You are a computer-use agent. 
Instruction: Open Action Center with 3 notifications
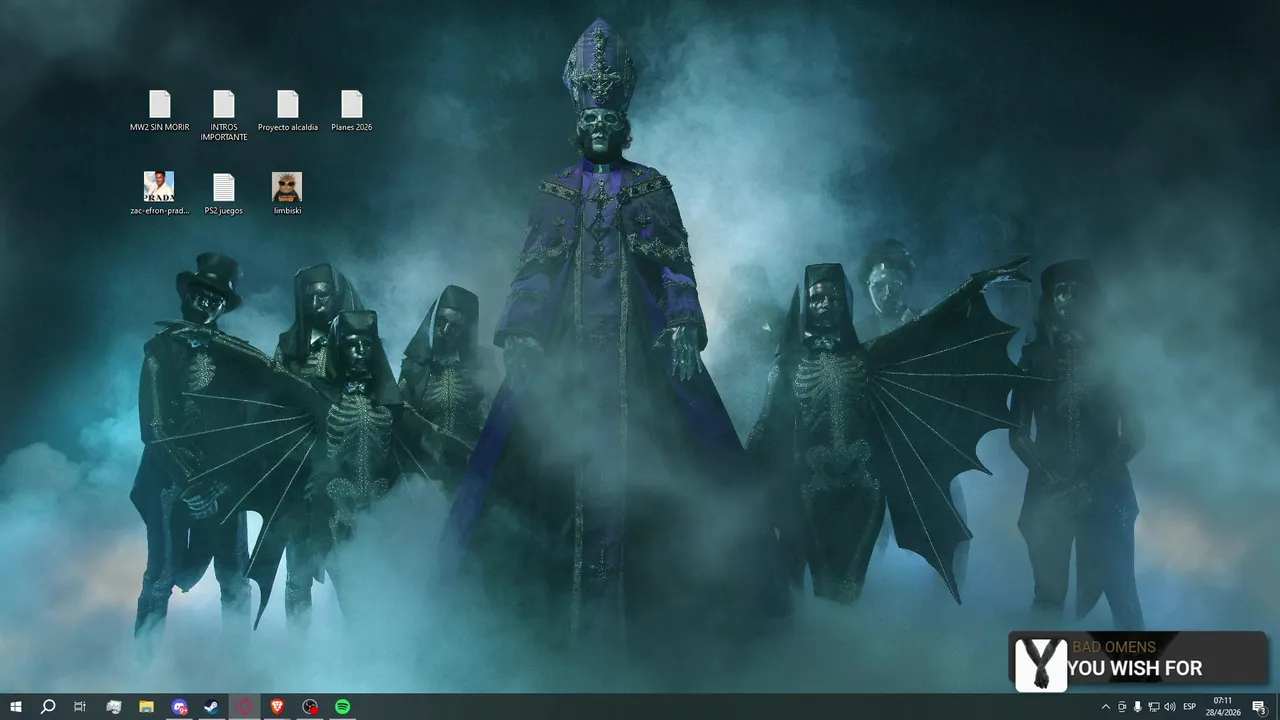[1258, 707]
